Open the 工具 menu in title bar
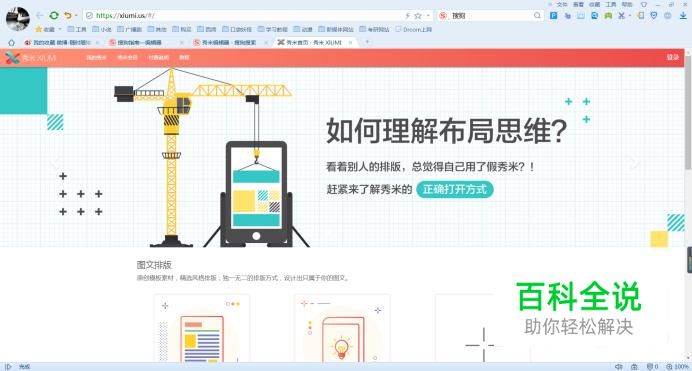692x371 pixels. pos(611,4)
